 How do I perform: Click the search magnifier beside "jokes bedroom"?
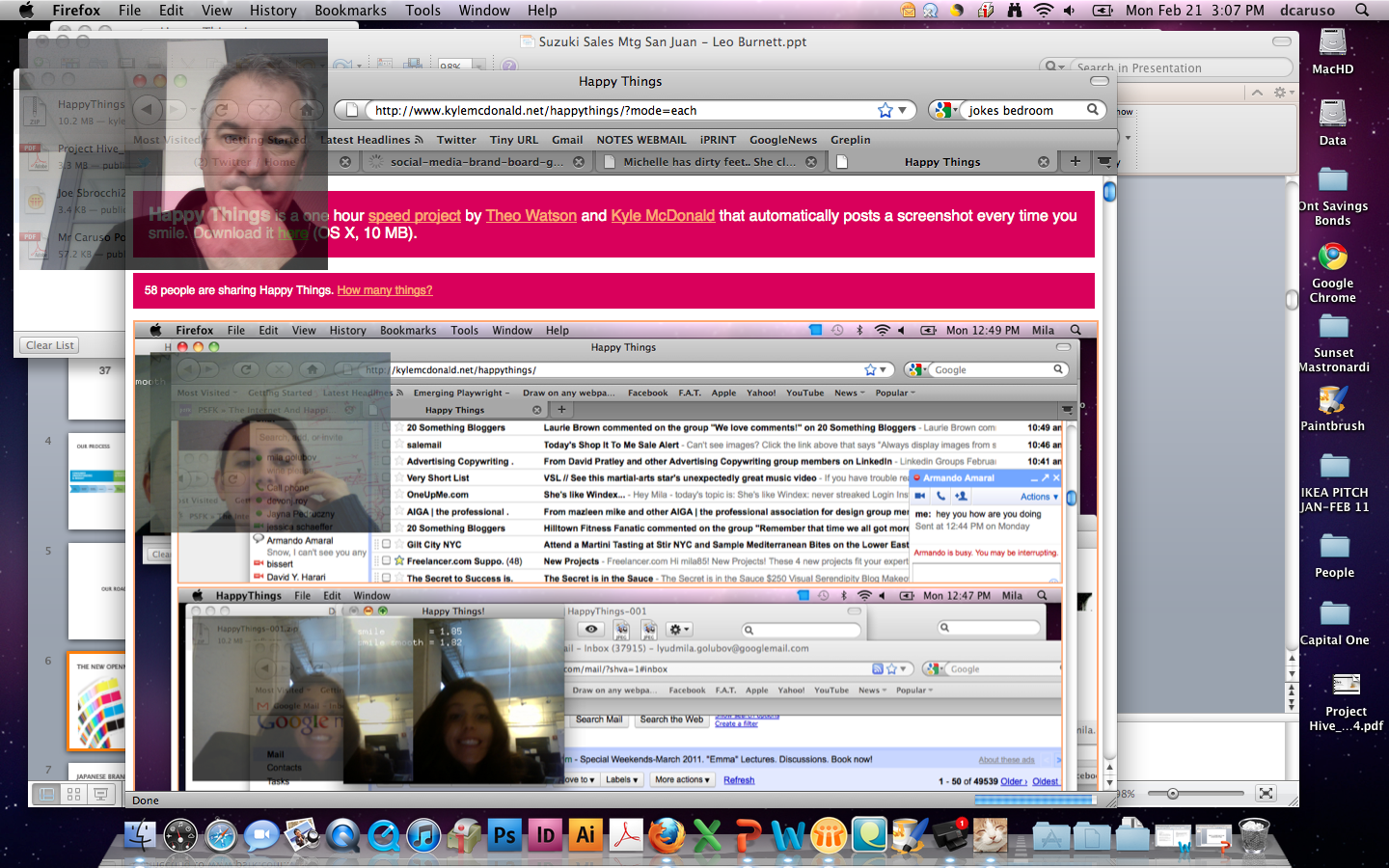click(1093, 110)
